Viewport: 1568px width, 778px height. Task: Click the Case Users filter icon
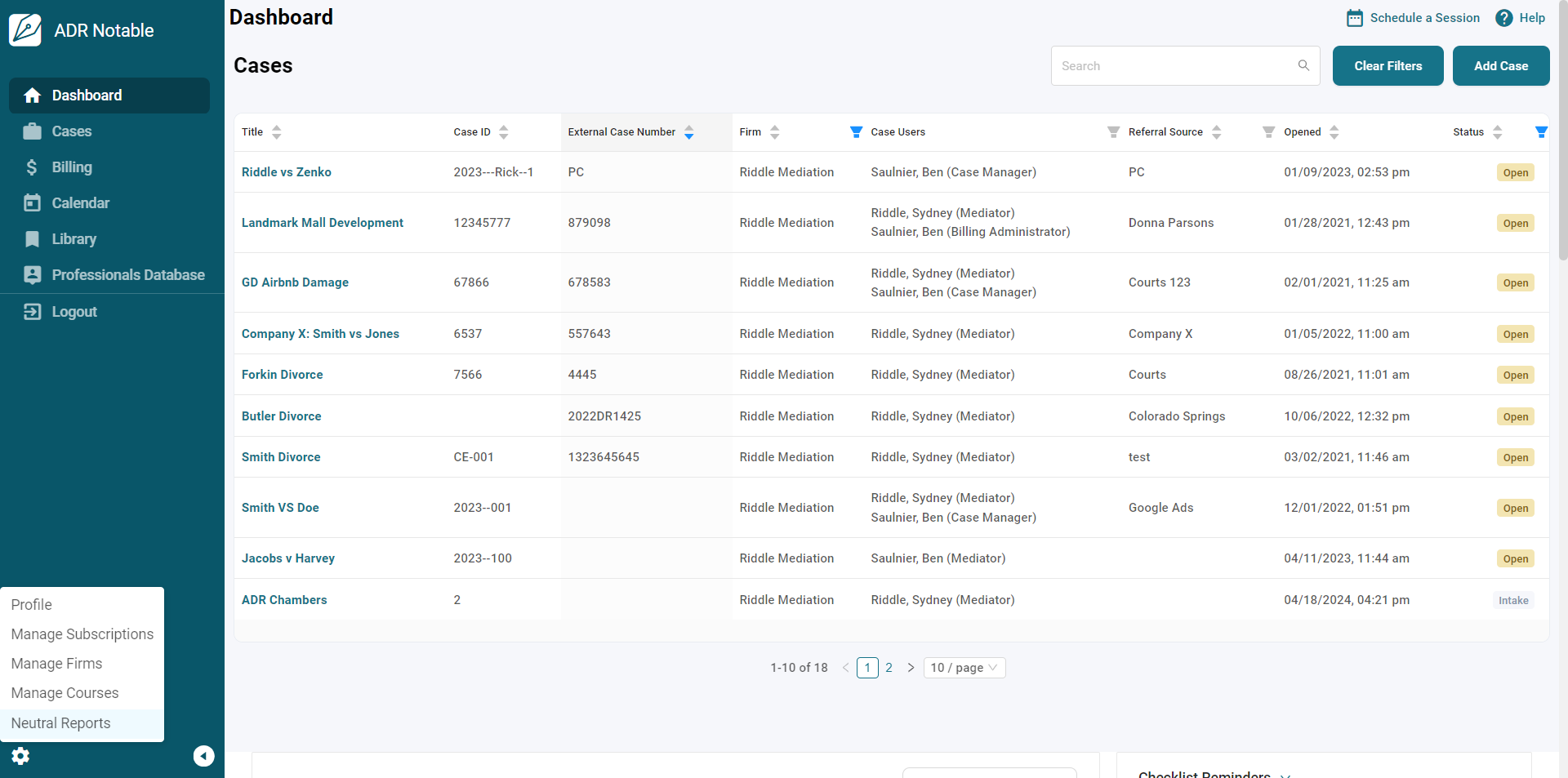(x=1113, y=132)
